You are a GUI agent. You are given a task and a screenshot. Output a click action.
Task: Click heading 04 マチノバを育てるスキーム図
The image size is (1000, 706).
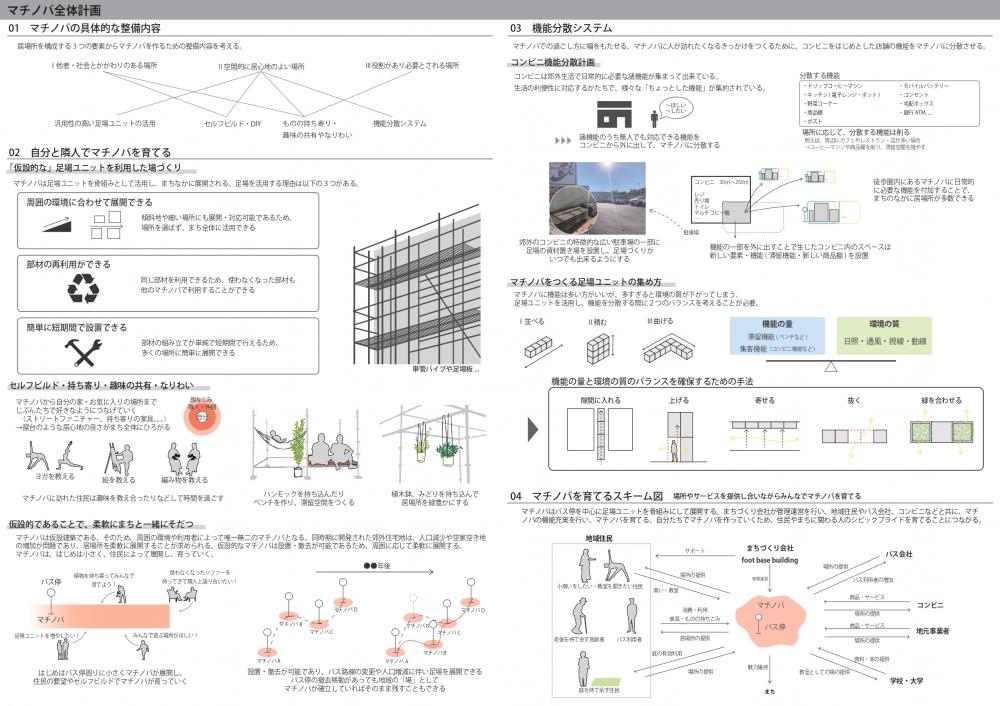click(x=586, y=496)
